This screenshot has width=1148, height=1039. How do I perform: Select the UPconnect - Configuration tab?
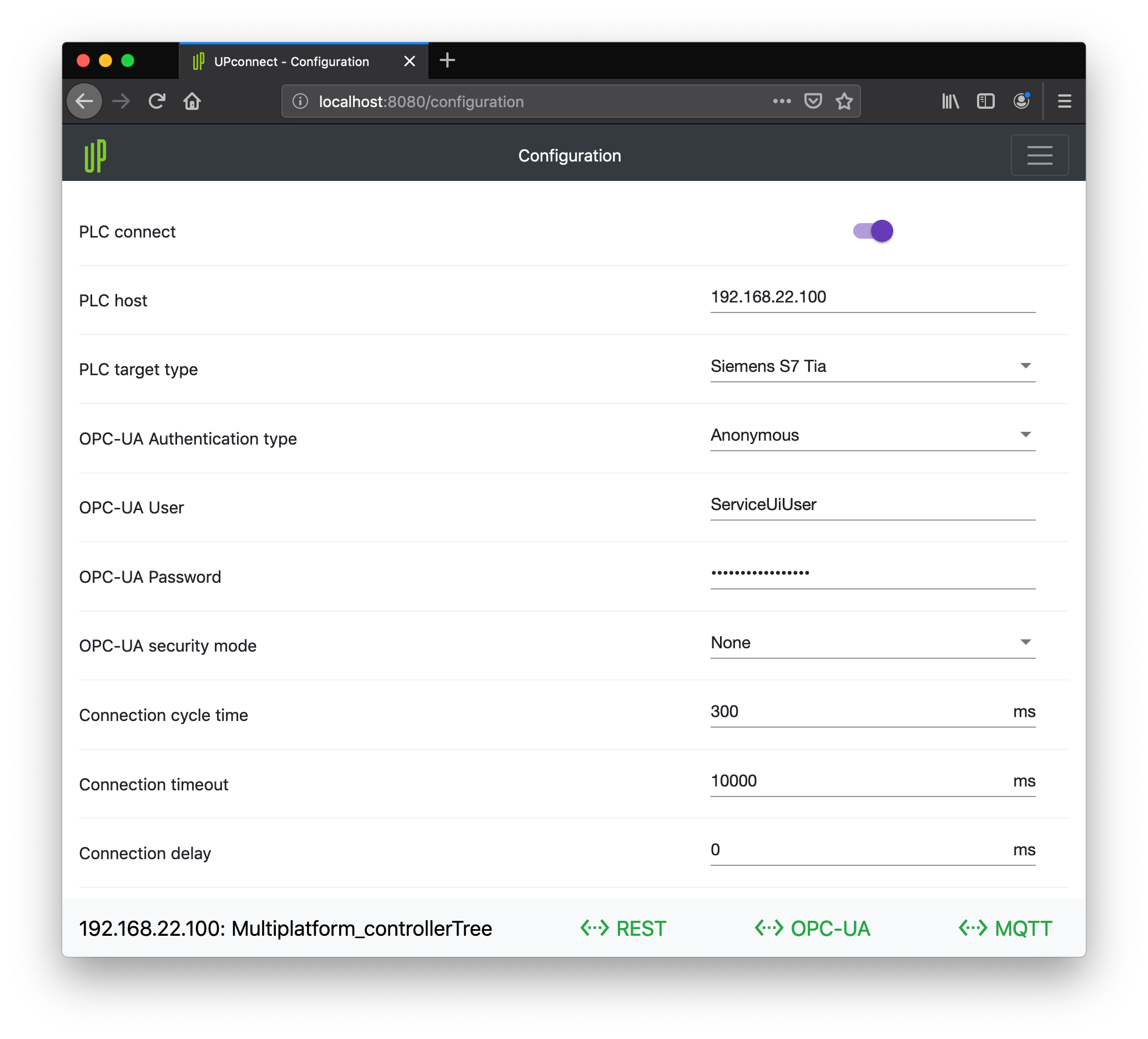coord(291,62)
